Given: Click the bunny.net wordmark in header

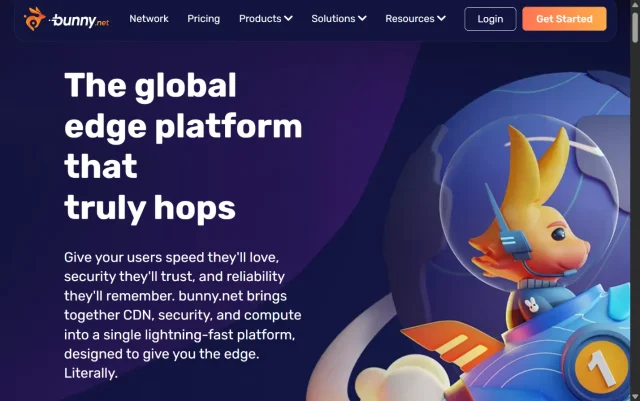Looking at the screenshot, I should pyautogui.click(x=80, y=20).
